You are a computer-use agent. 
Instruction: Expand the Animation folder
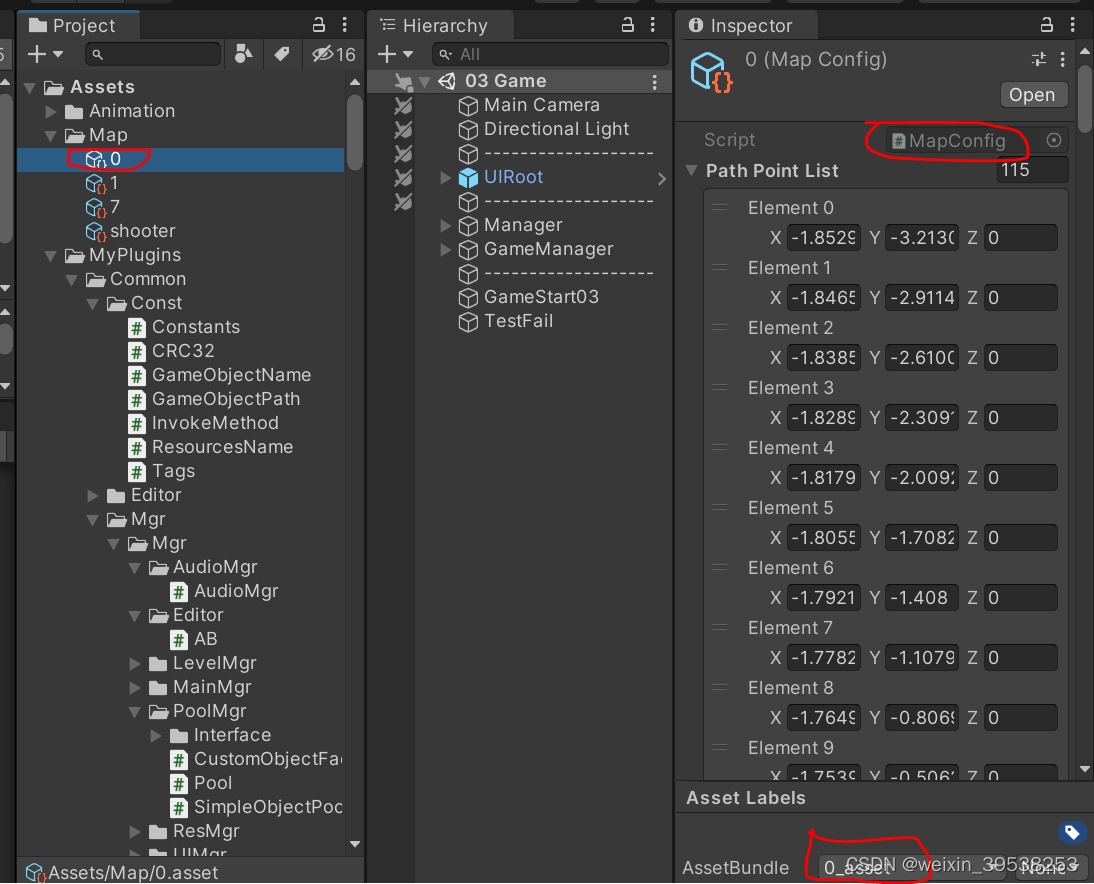(50, 111)
